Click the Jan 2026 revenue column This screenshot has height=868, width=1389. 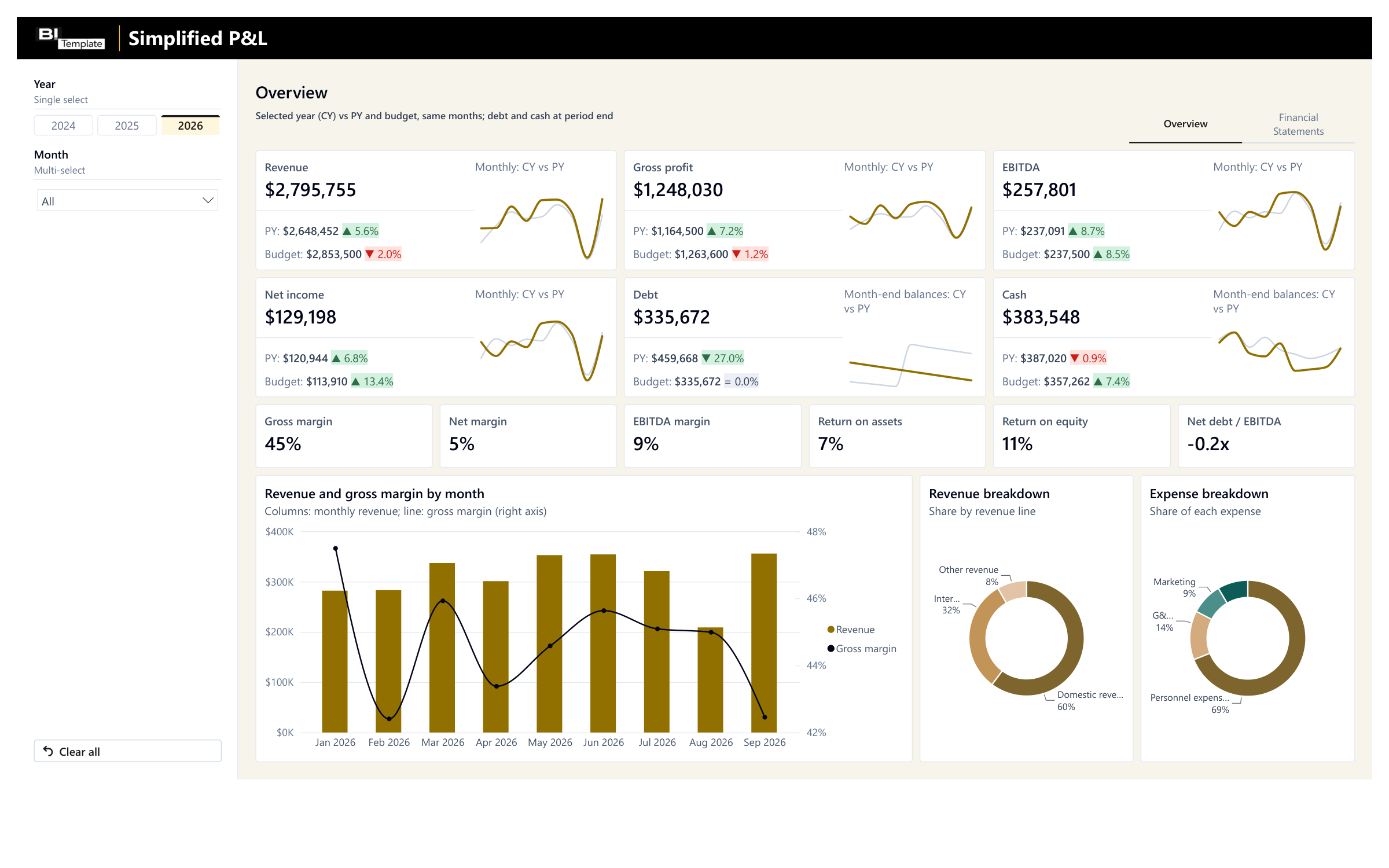click(x=335, y=661)
